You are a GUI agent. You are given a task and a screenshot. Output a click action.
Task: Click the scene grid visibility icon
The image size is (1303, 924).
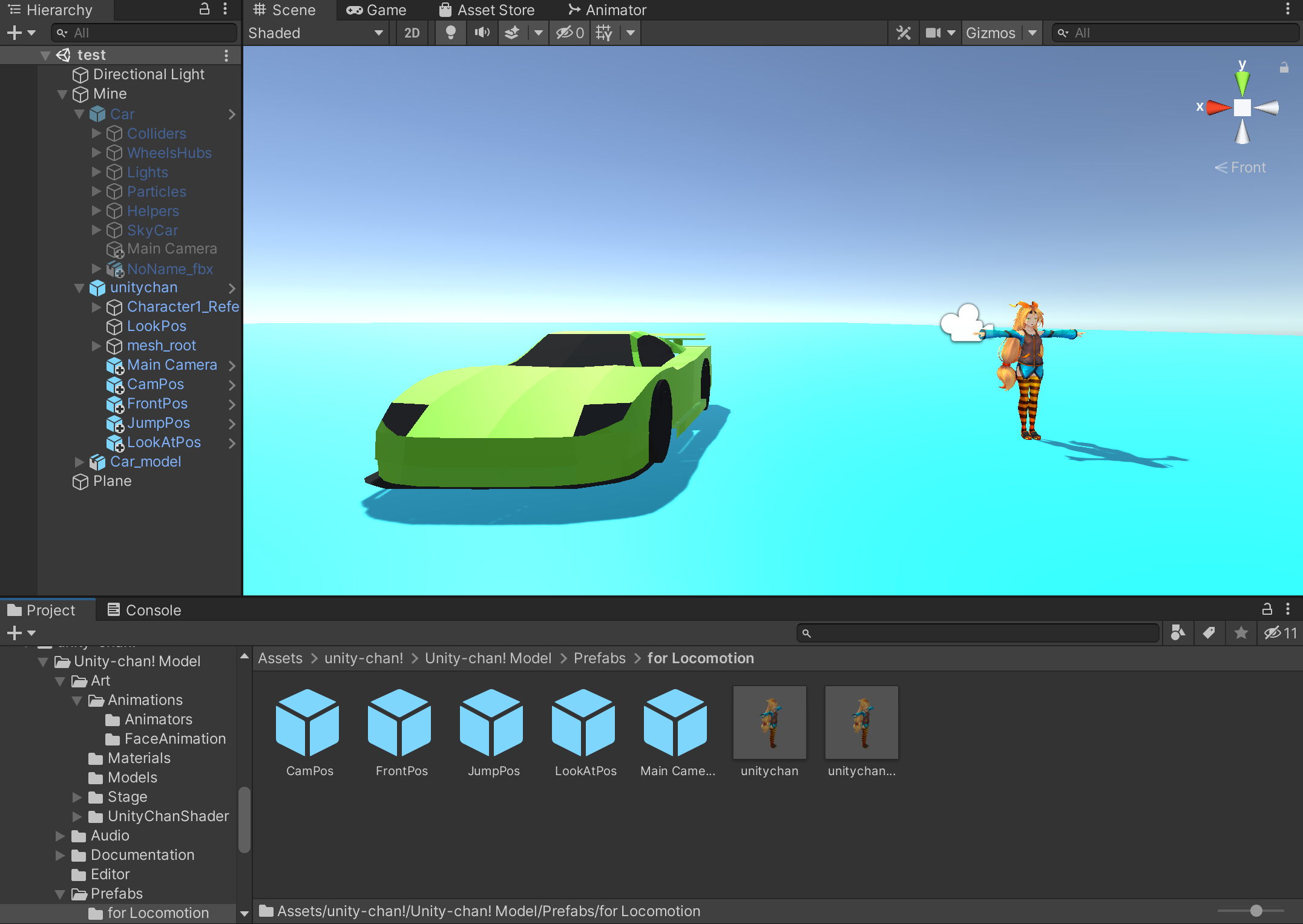click(603, 33)
